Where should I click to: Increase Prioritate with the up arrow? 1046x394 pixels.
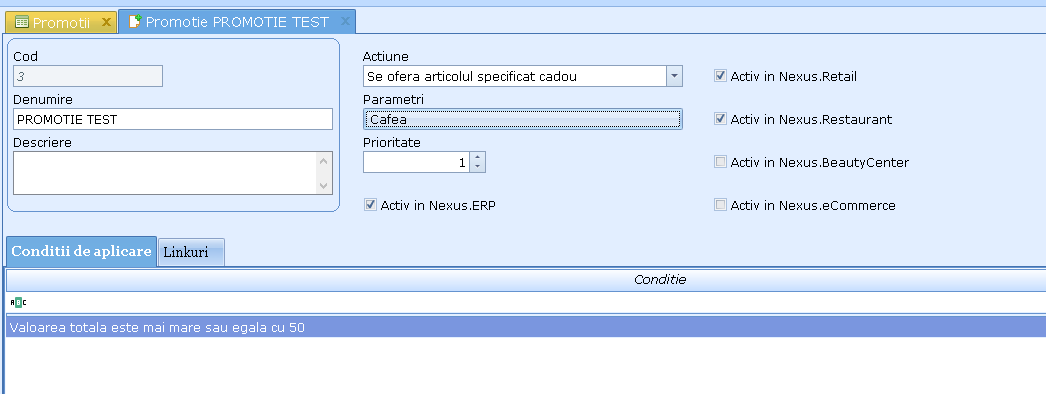click(x=478, y=157)
